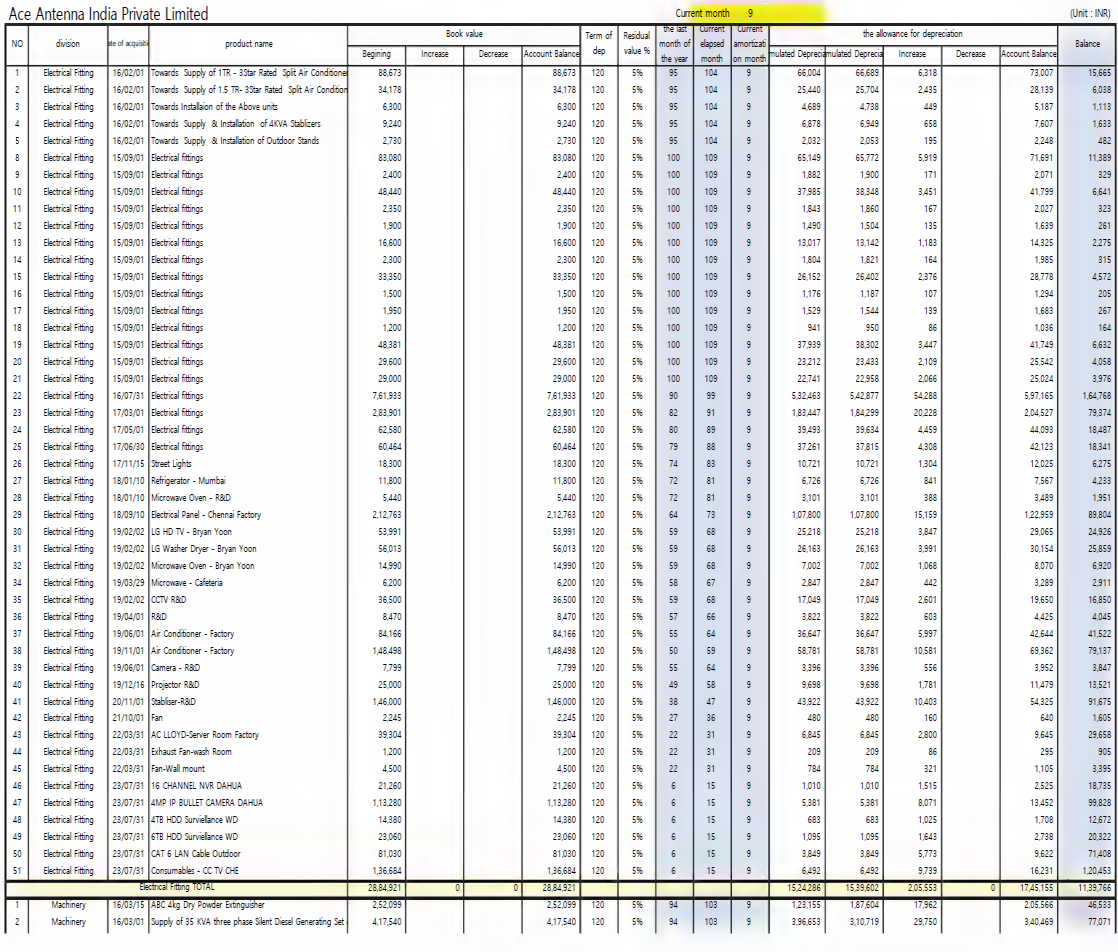
Task: Select the 'product name' column header
Action: 249,44
